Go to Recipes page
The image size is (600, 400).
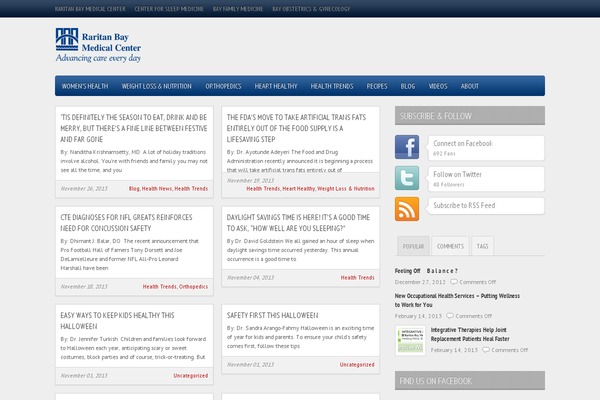coord(377,86)
